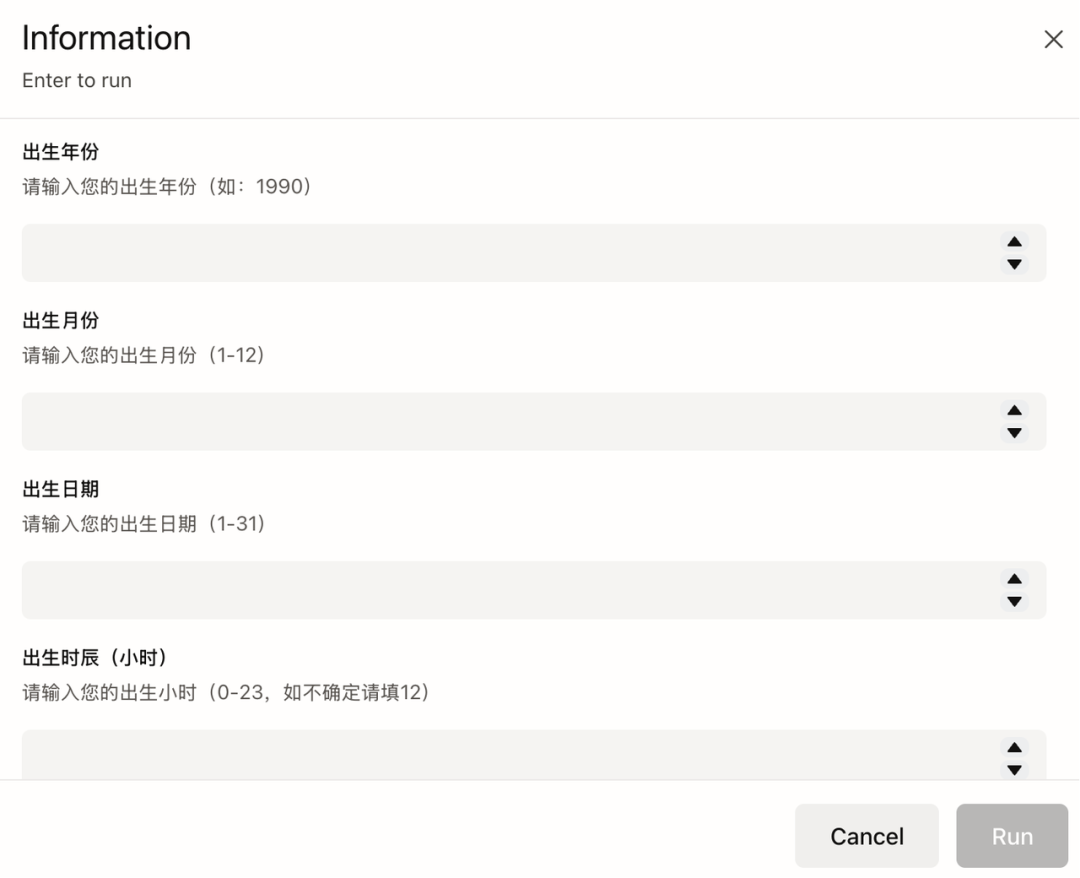Increment the 出生日期 day value
This screenshot has width=1080, height=878.
1014,579
